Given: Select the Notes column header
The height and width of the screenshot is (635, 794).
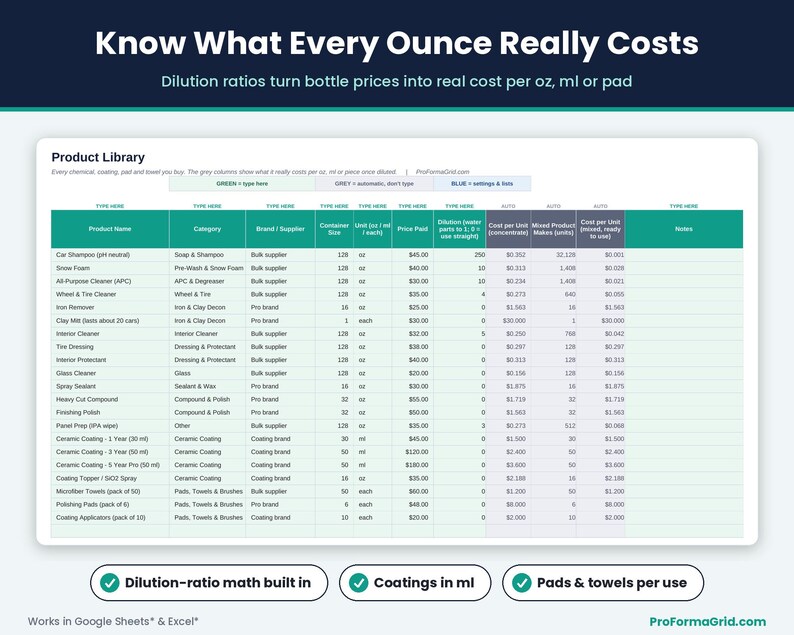Looking at the screenshot, I should 684,229.
